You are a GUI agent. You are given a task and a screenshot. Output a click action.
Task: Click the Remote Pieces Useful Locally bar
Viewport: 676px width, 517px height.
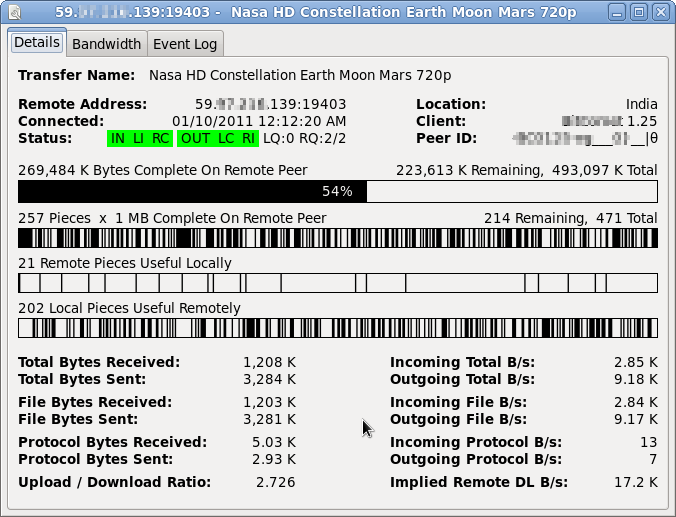(x=338, y=283)
